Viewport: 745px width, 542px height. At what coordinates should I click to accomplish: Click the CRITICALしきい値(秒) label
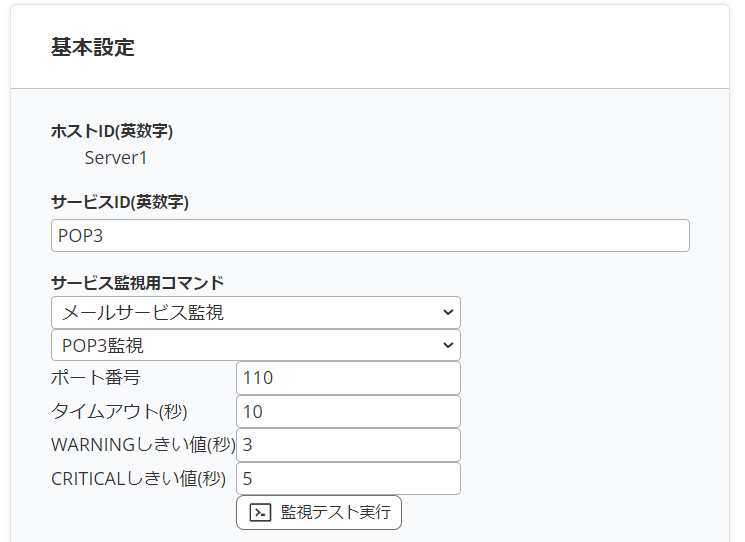tap(139, 478)
